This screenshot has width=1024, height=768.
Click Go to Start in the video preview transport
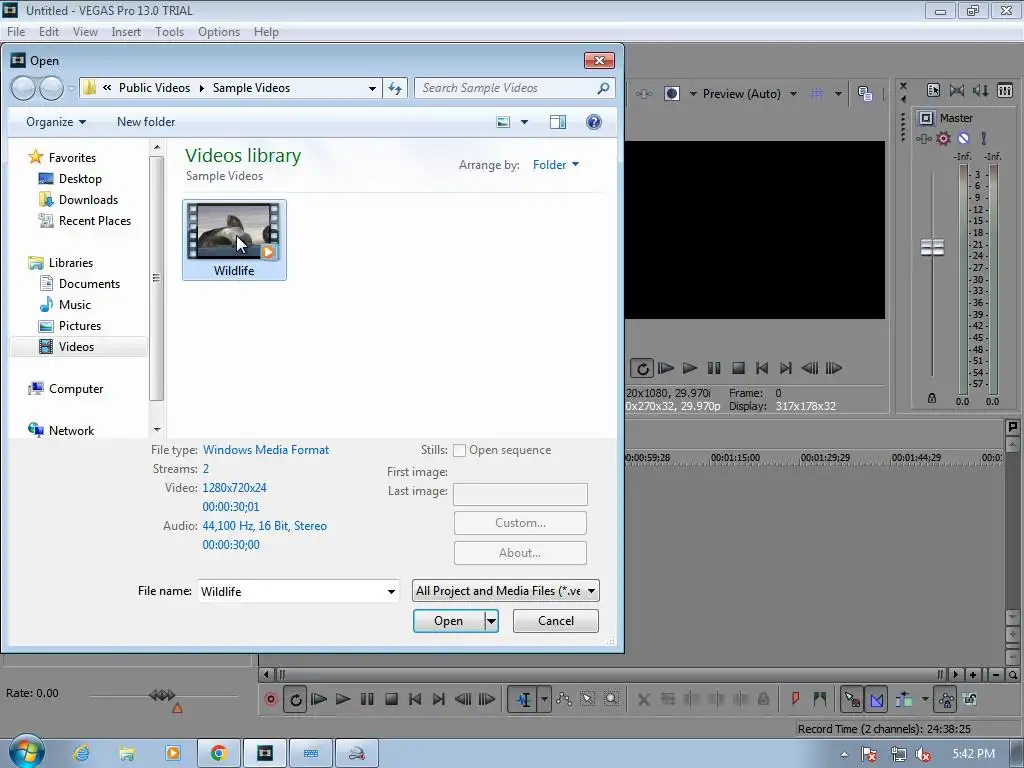(761, 368)
